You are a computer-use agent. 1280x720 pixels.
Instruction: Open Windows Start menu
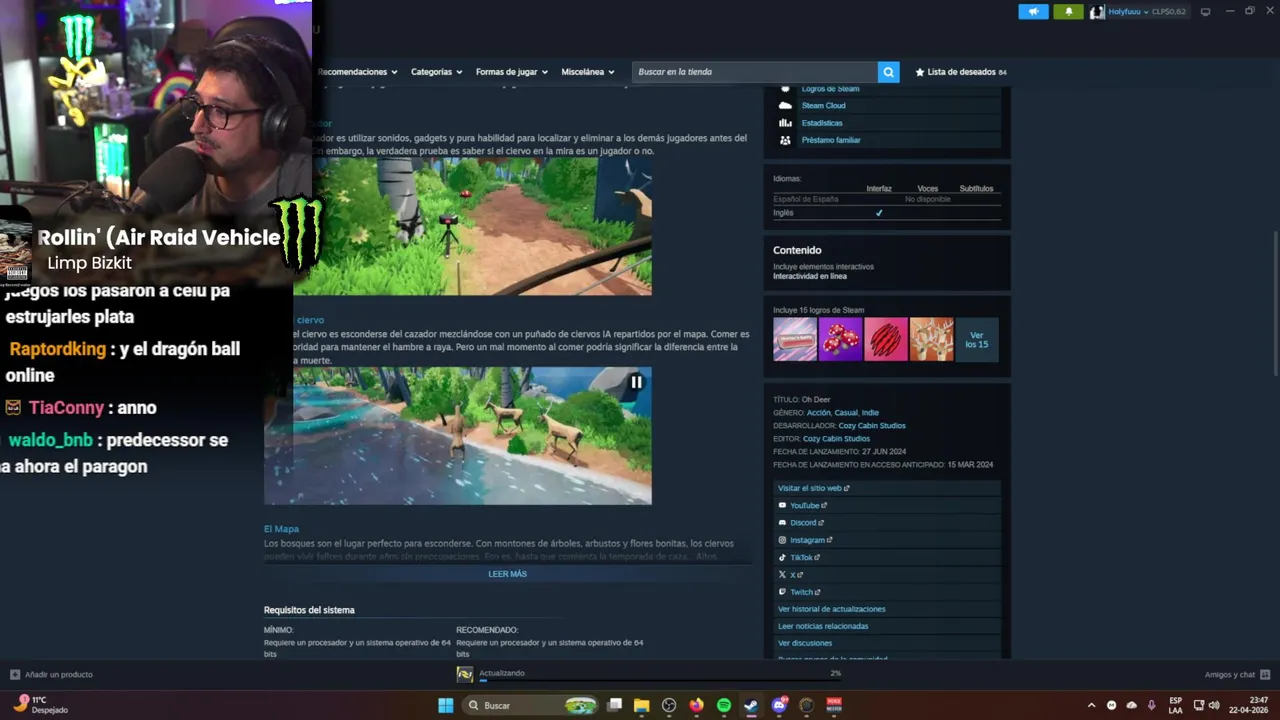point(445,705)
